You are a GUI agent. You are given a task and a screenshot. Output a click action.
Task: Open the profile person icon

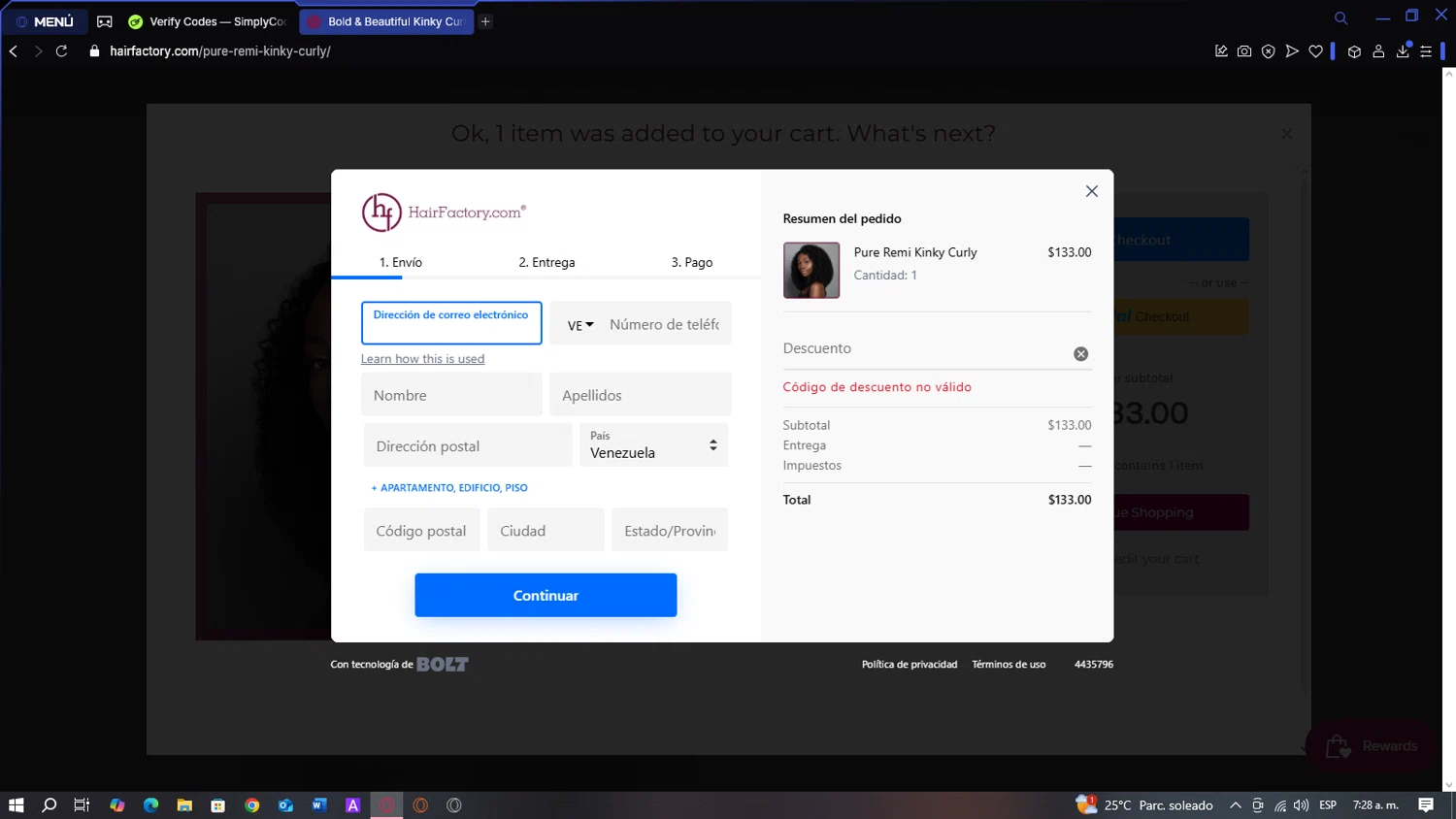coord(1378,51)
